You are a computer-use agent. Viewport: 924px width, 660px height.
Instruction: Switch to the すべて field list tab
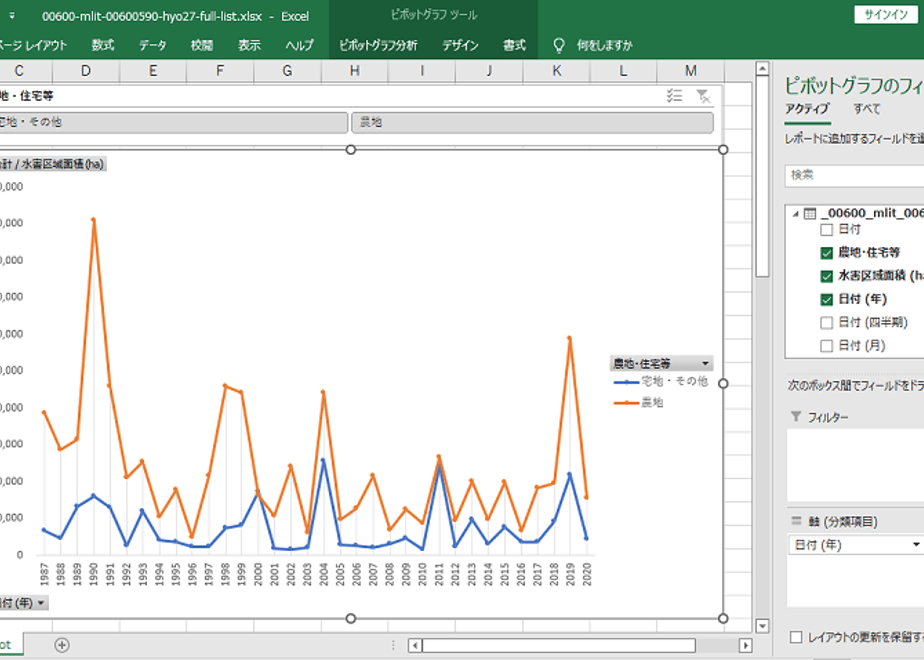[x=866, y=108]
